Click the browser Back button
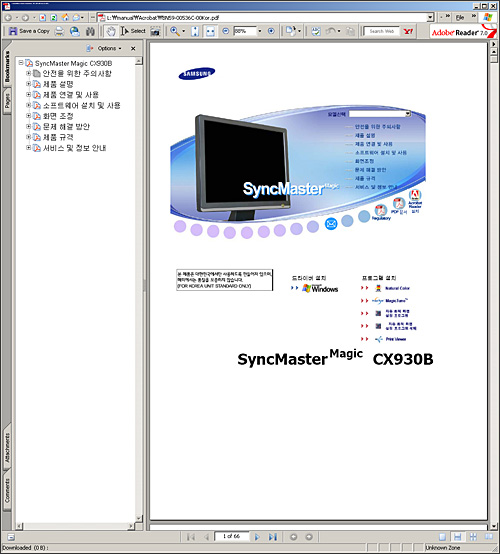This screenshot has height=554, width=500. [x=8, y=17]
